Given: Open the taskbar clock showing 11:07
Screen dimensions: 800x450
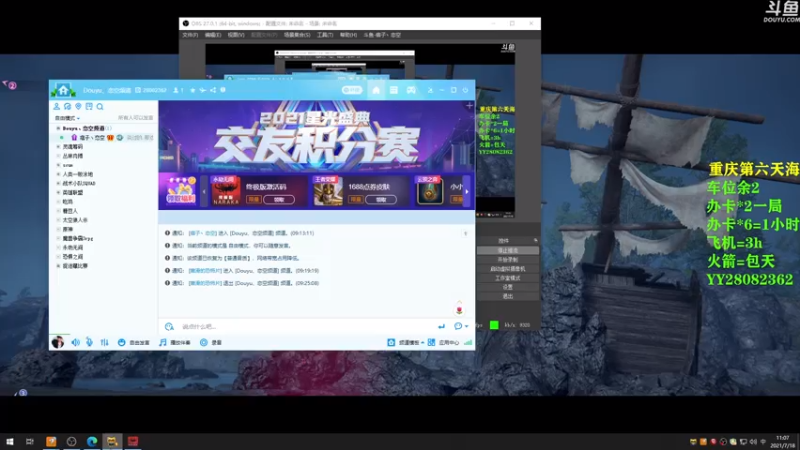Looking at the screenshot, I should [782, 442].
